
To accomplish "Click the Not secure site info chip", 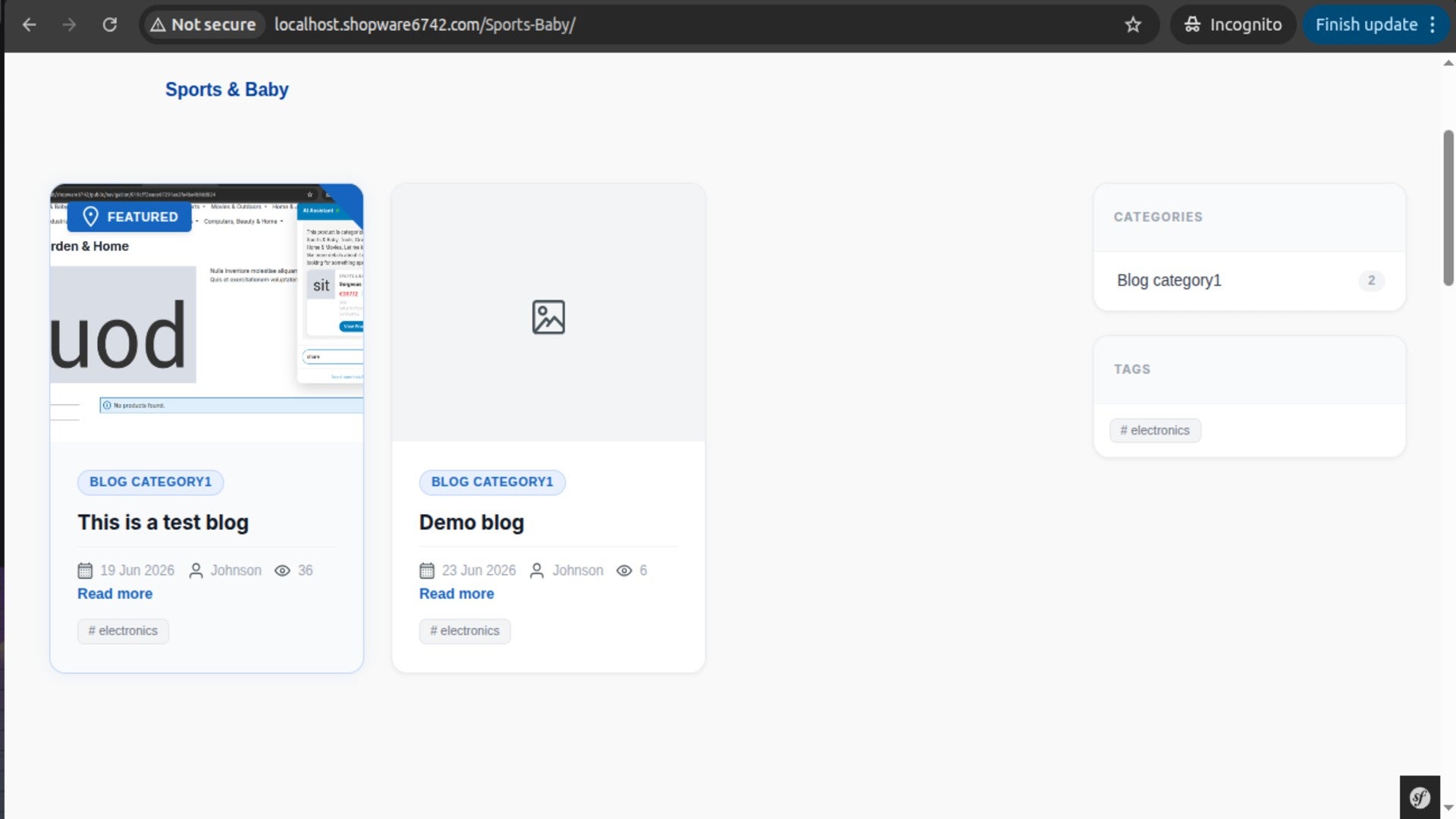I will point(202,24).
